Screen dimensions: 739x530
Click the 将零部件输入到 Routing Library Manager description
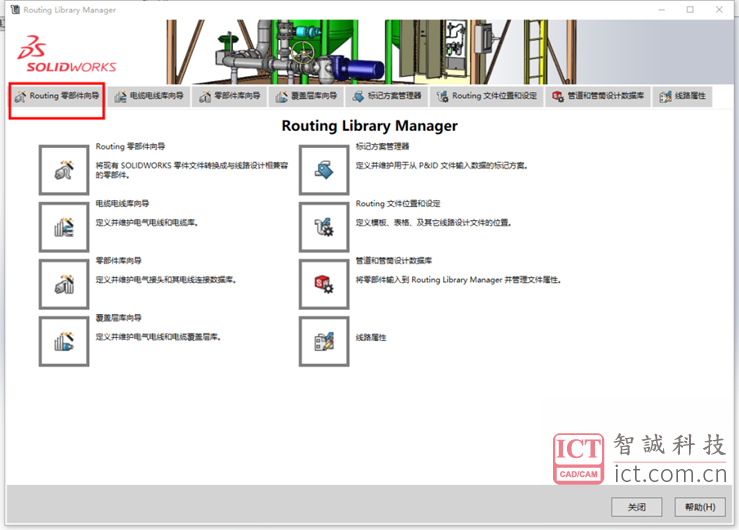[458, 280]
